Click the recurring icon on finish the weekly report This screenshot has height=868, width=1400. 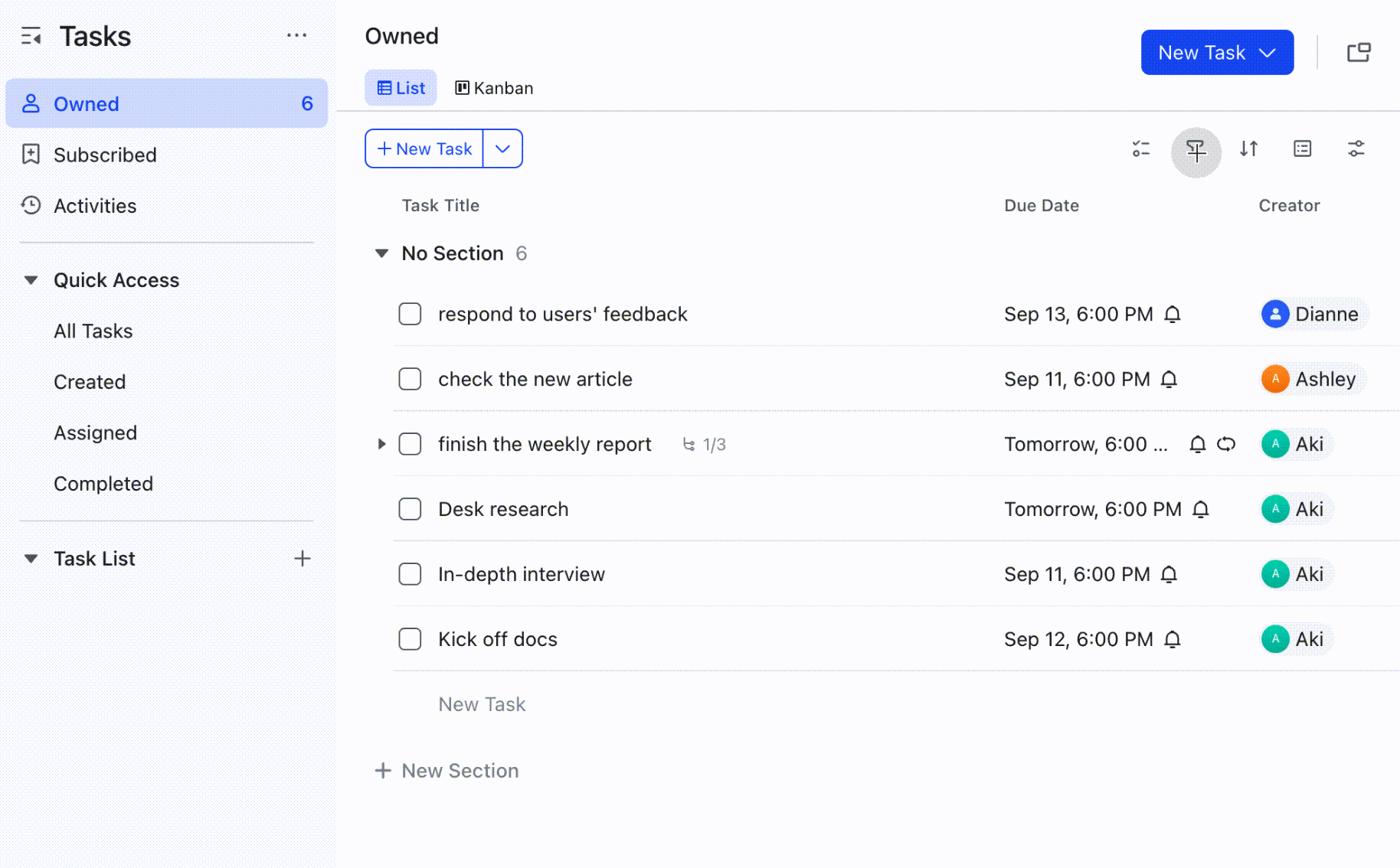tap(1226, 444)
